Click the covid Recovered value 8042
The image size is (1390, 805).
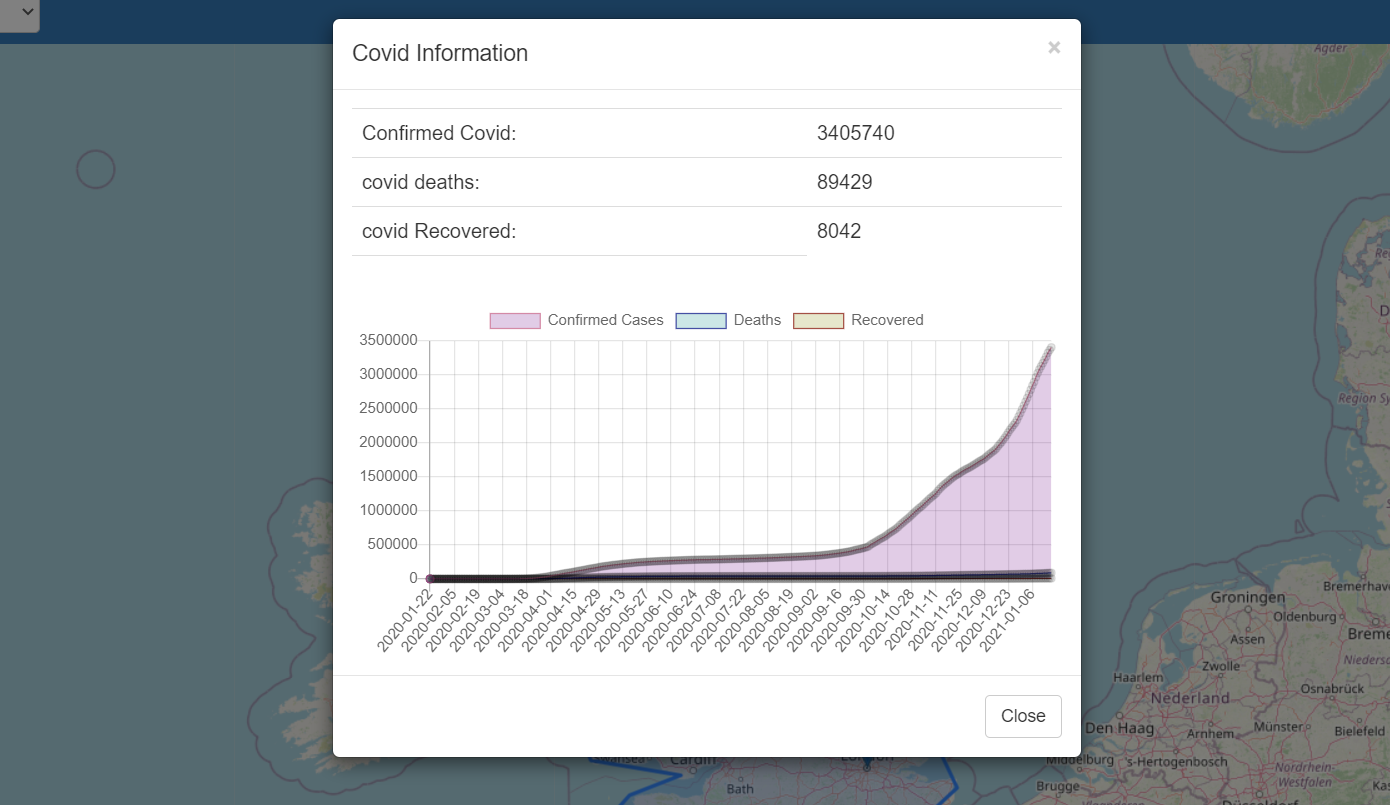pos(839,231)
